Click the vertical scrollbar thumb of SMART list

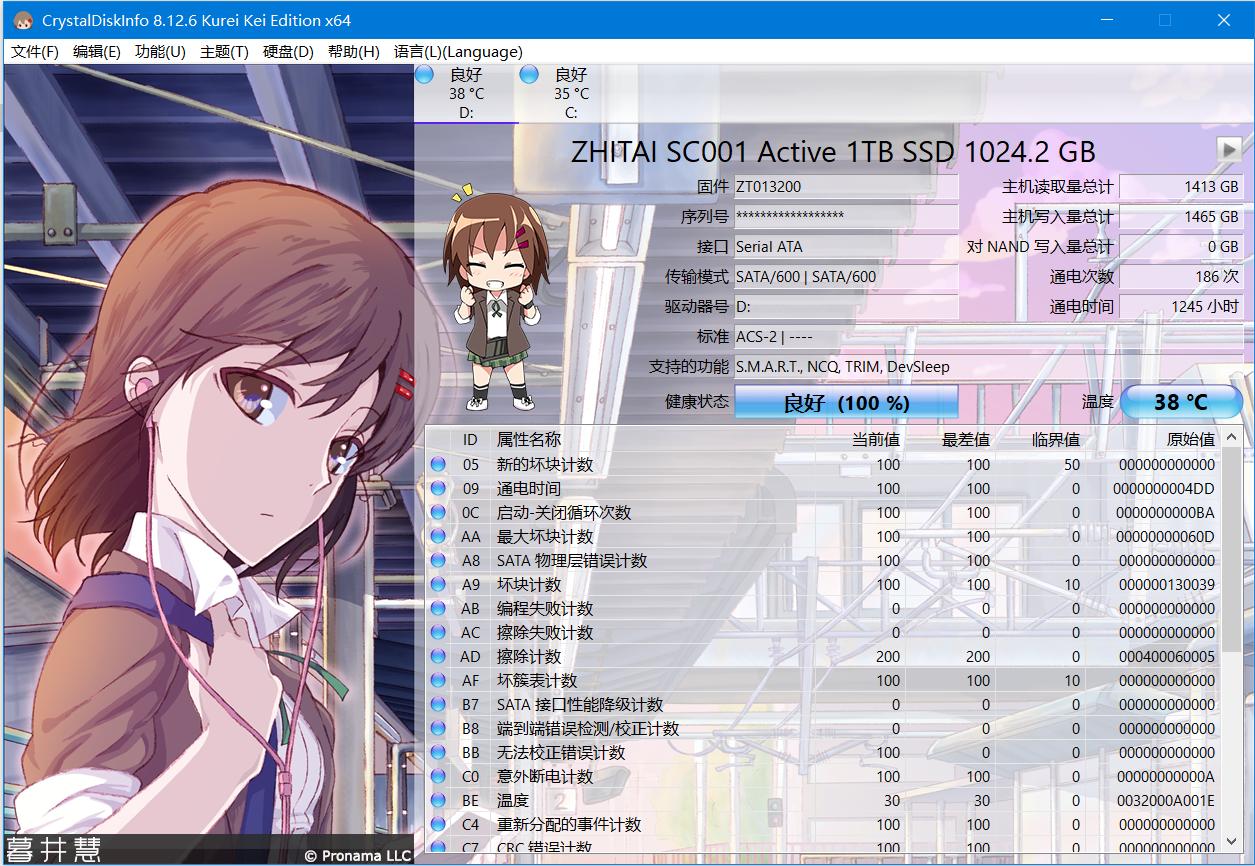tap(1232, 548)
